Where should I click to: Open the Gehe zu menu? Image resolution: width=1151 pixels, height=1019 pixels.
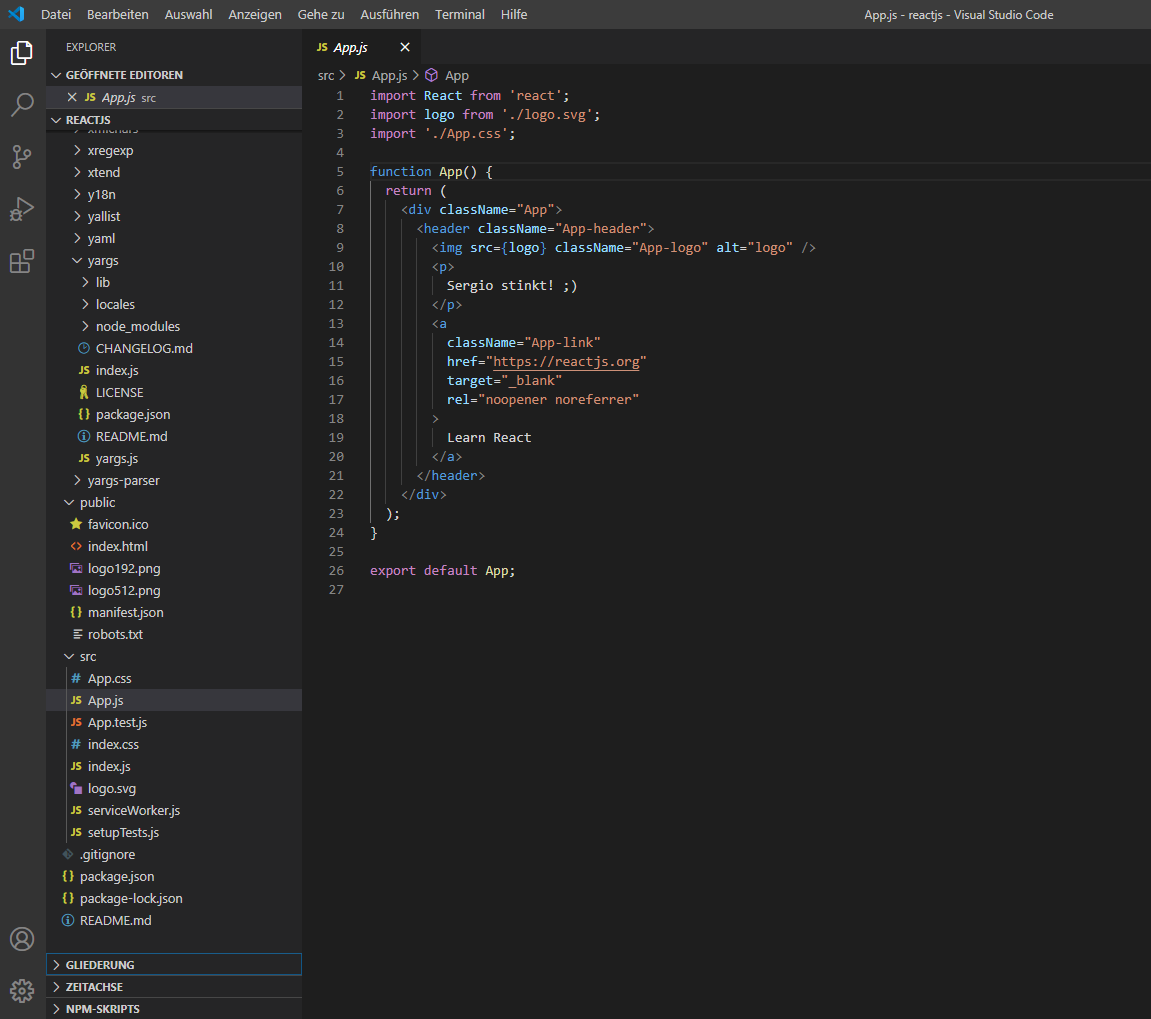[x=321, y=14]
